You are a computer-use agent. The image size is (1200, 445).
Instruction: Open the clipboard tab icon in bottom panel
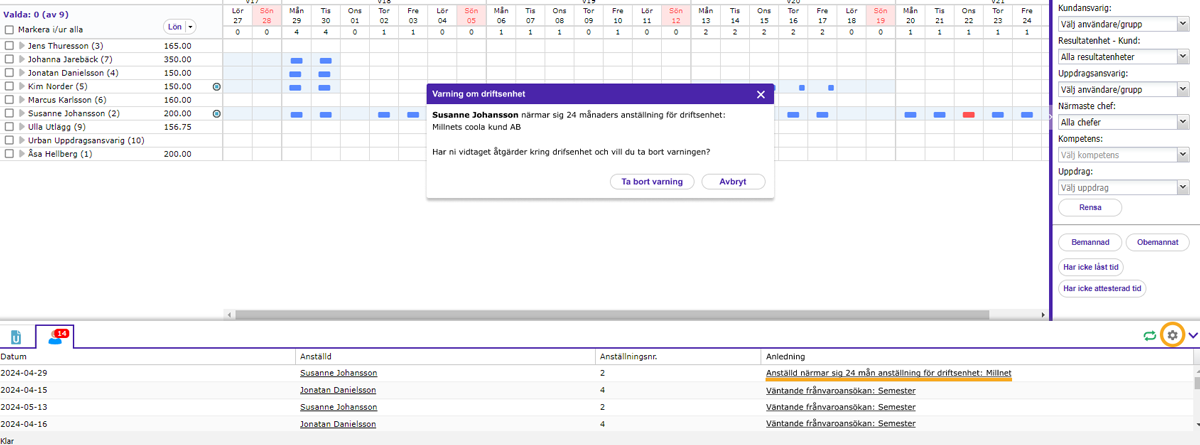click(17, 337)
